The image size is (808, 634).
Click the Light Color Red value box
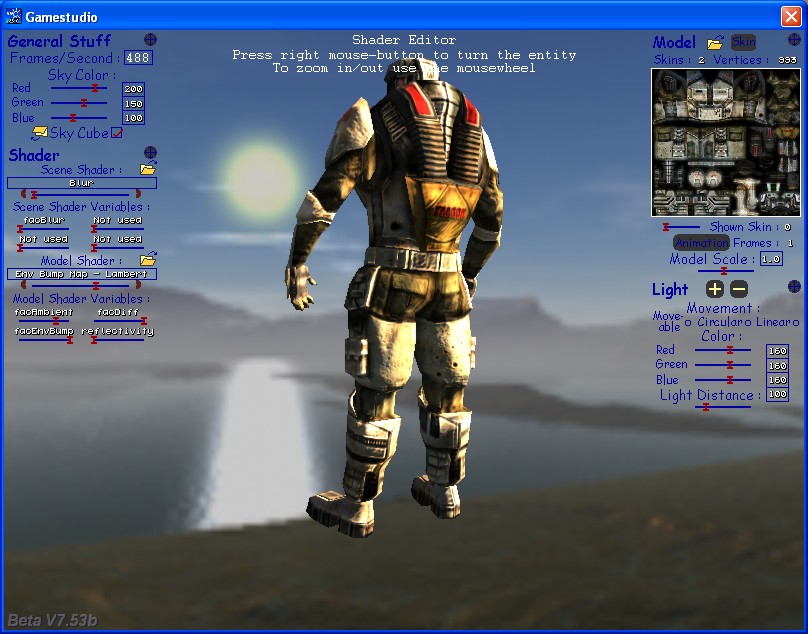tap(777, 351)
